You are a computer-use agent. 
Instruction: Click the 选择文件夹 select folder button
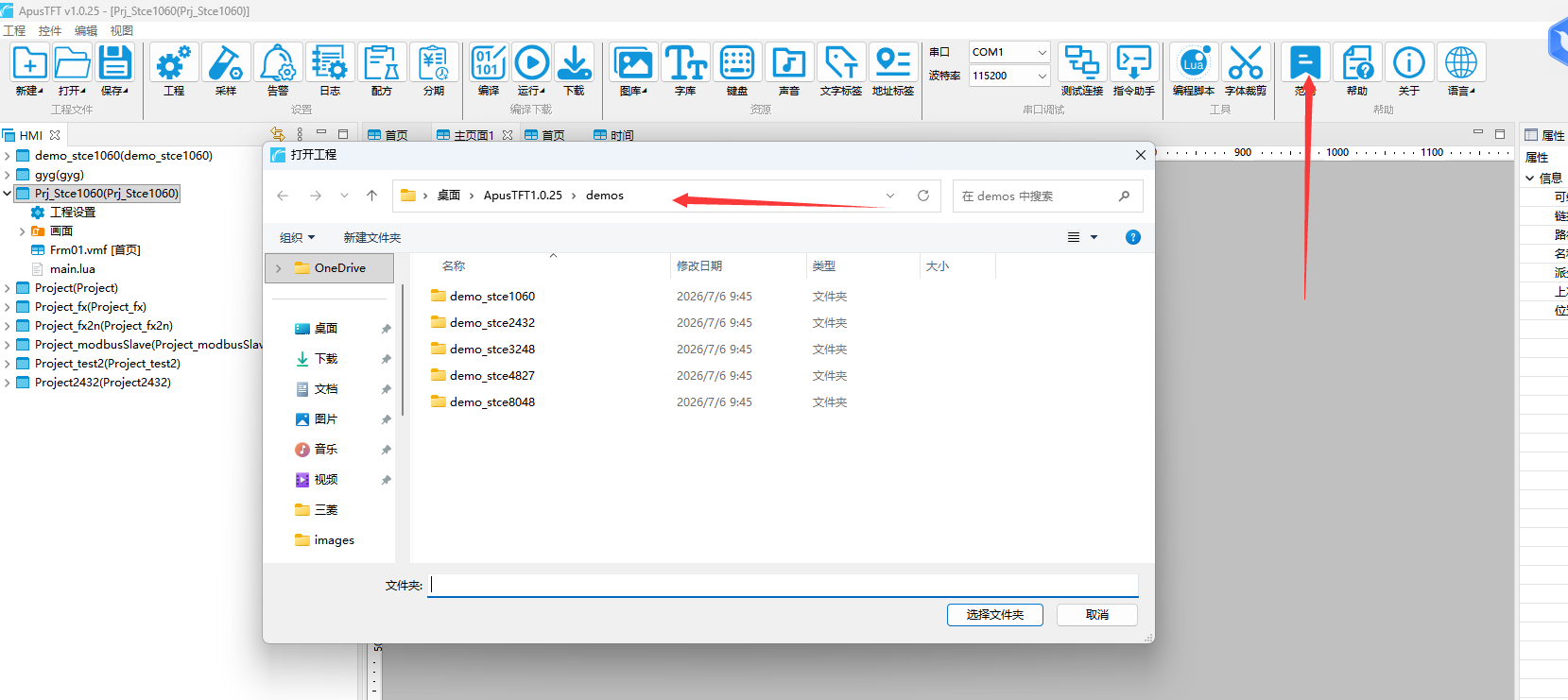click(x=995, y=615)
